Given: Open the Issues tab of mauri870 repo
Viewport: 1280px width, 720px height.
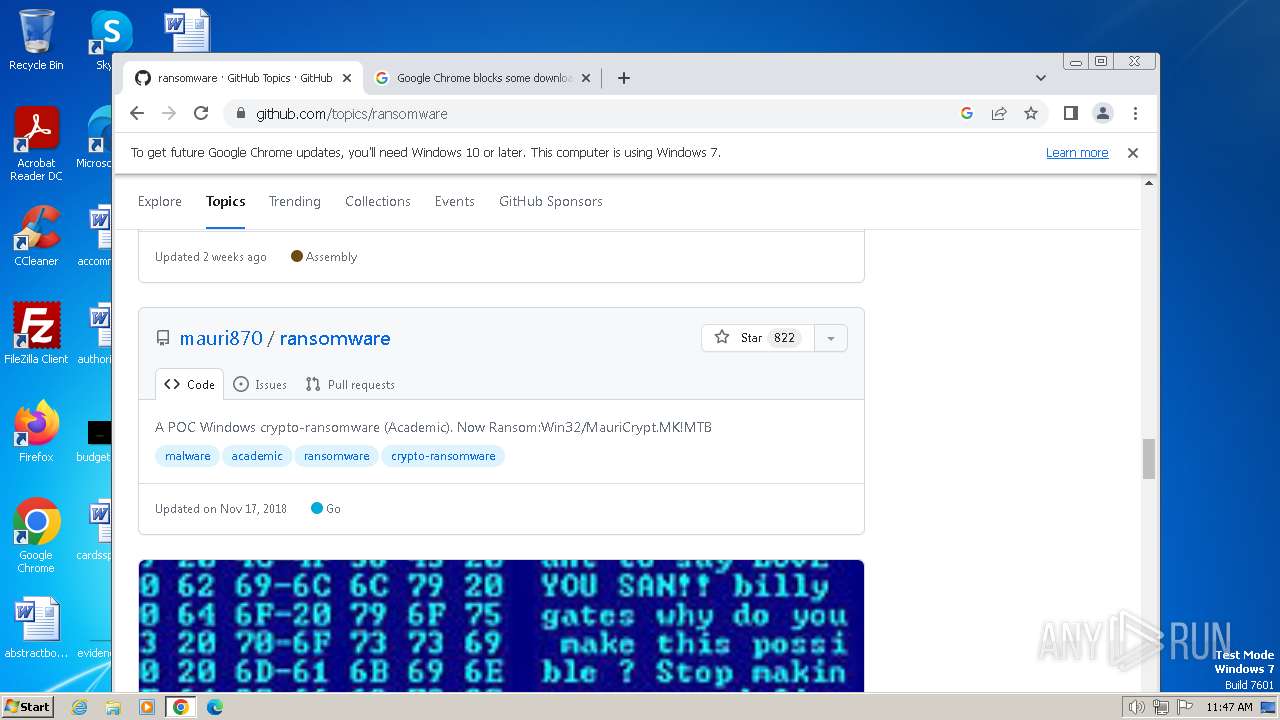Looking at the screenshot, I should point(260,384).
